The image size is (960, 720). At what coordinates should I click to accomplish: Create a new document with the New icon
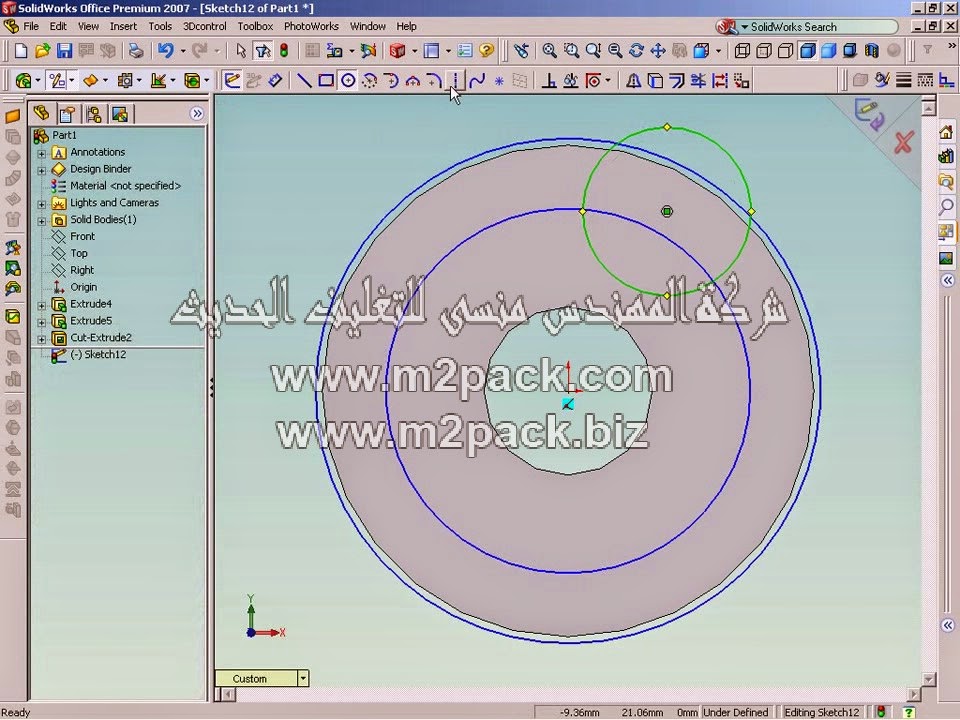[x=21, y=51]
